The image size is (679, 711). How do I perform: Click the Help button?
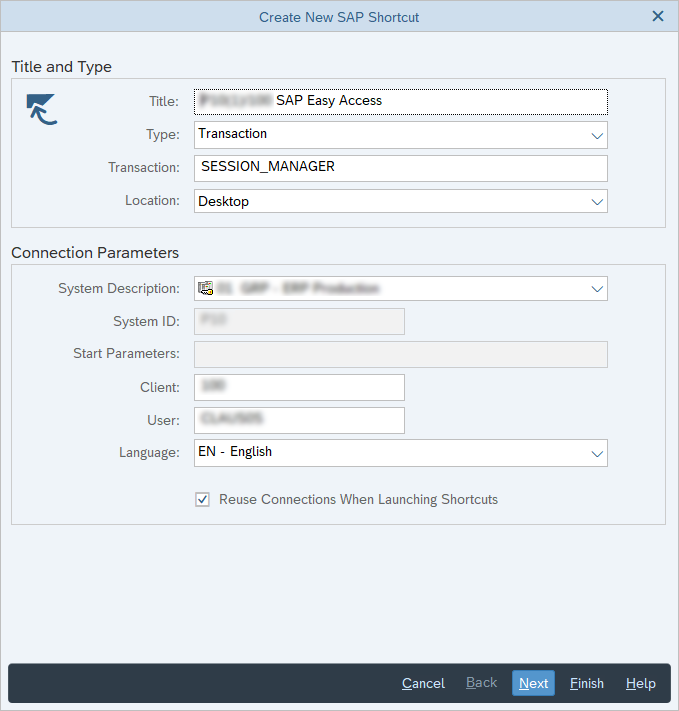pos(640,683)
